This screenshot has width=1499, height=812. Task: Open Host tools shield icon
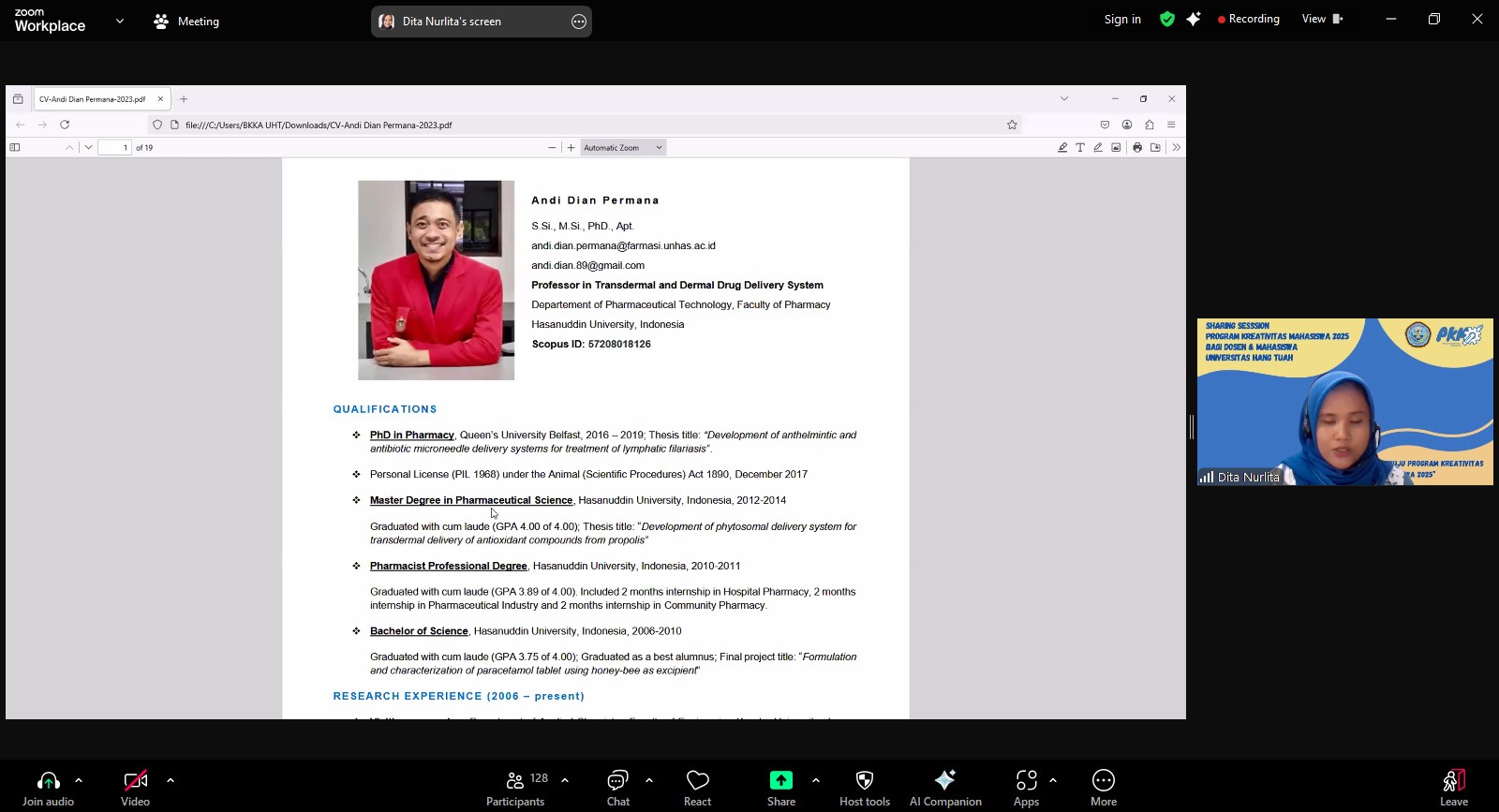point(864,781)
